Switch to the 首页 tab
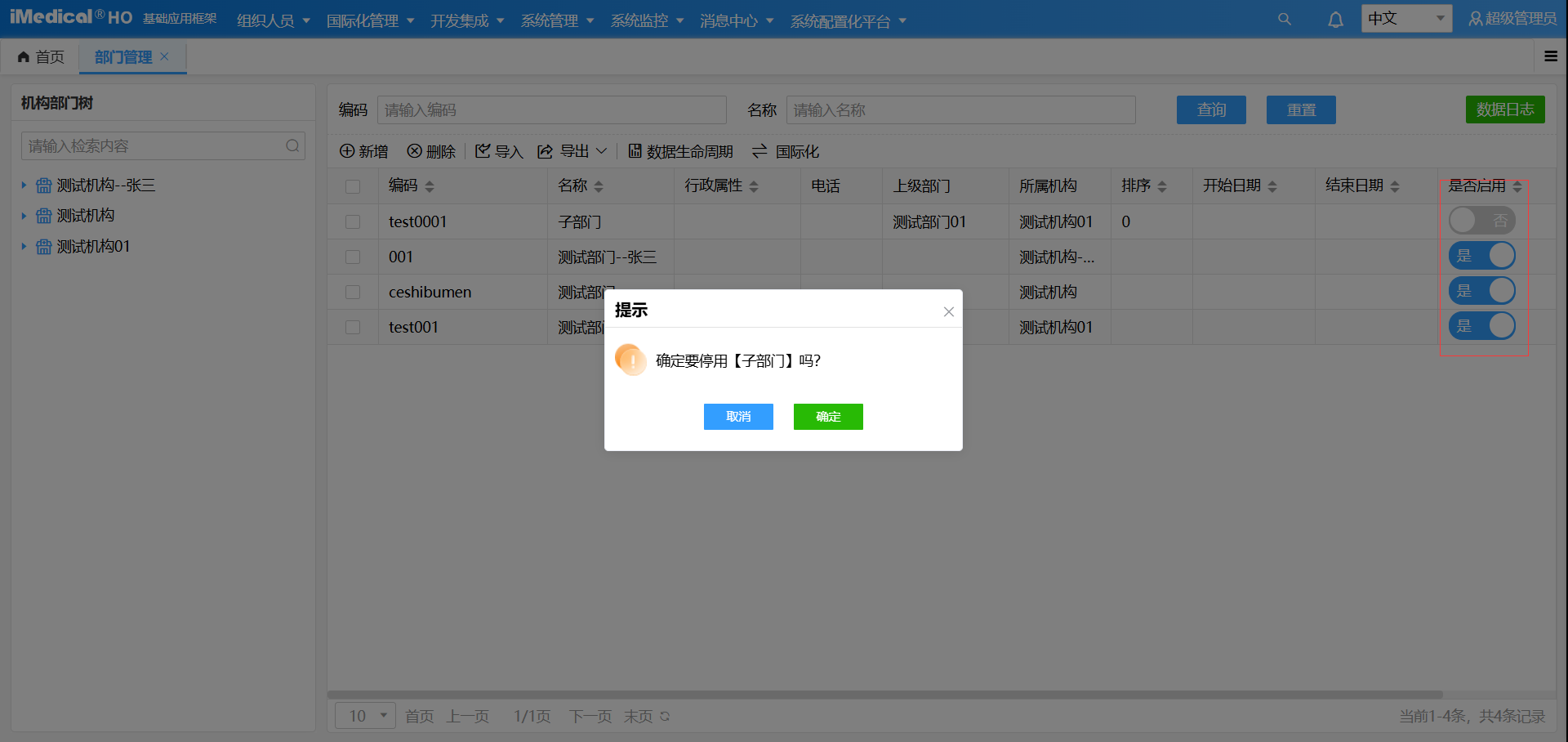This screenshot has height=742, width=1568. click(x=41, y=56)
